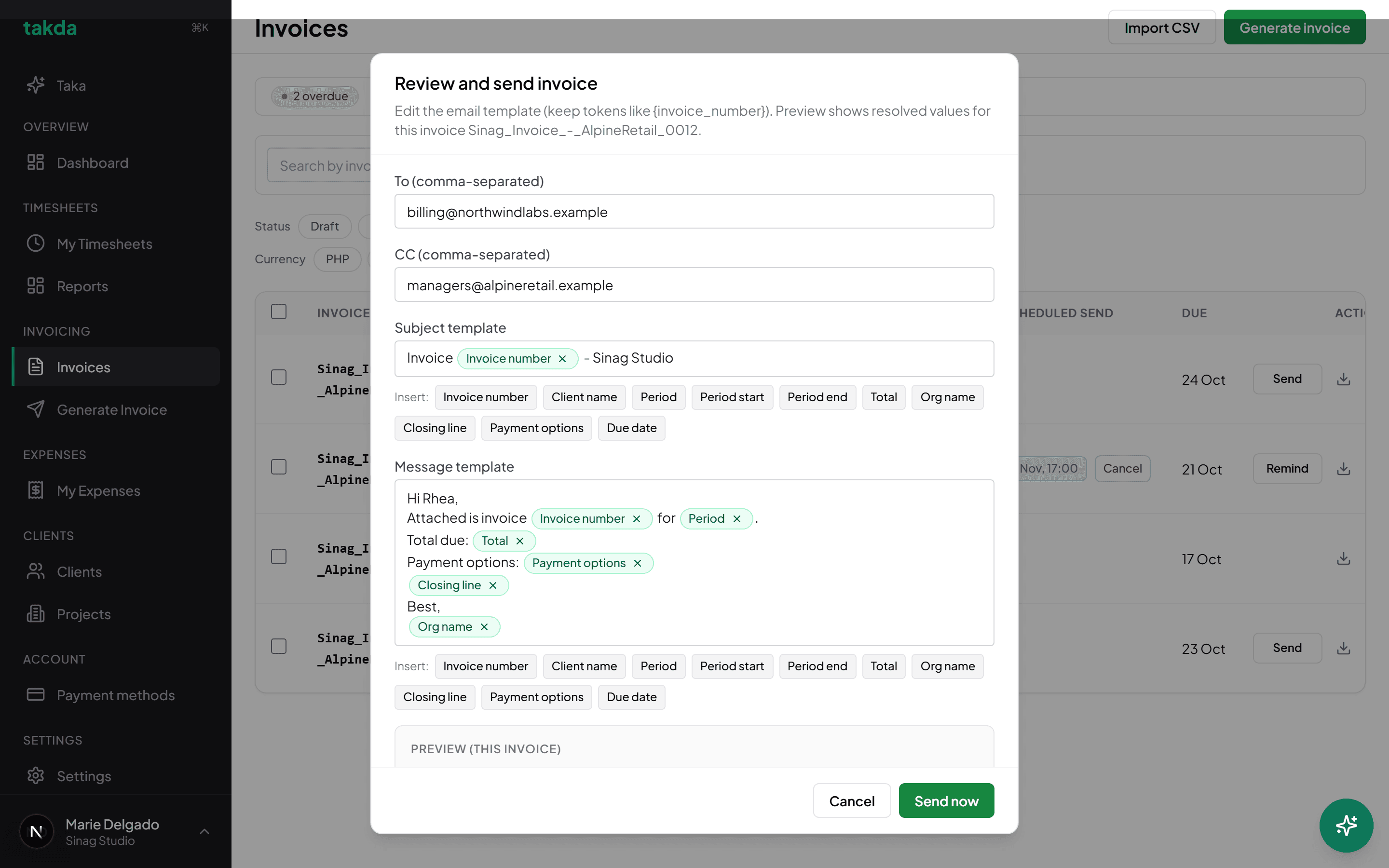Open the floating Taka assistant button
The width and height of the screenshot is (1389, 868).
point(1346,826)
